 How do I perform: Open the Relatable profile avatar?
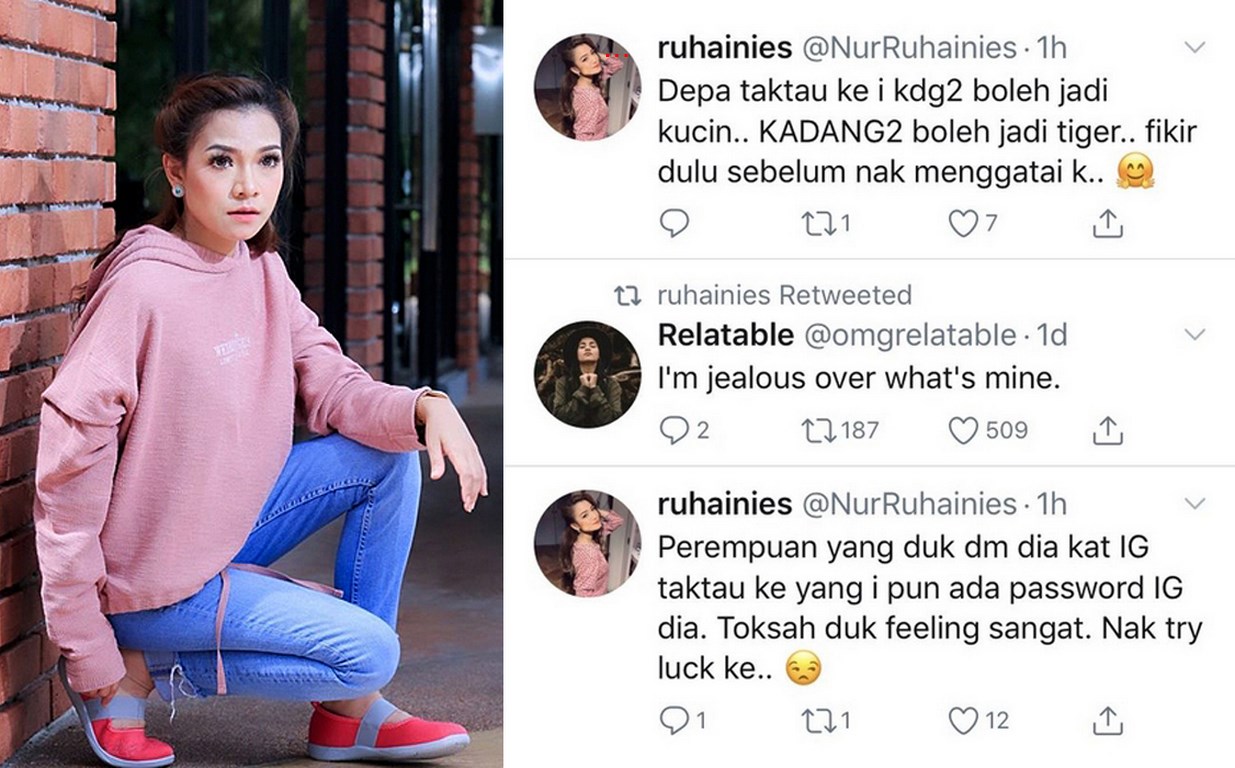coord(587,374)
